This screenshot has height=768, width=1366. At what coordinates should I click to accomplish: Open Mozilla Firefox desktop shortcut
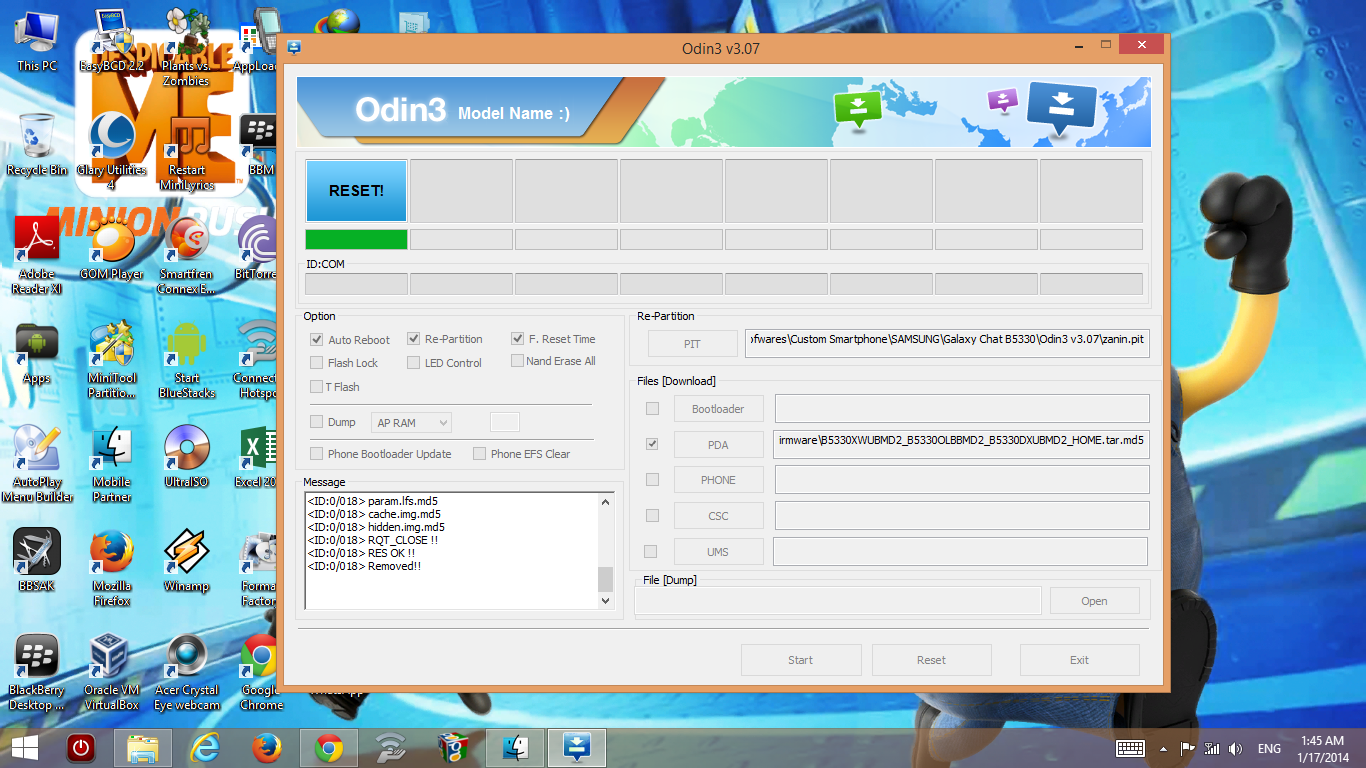pyautogui.click(x=112, y=568)
